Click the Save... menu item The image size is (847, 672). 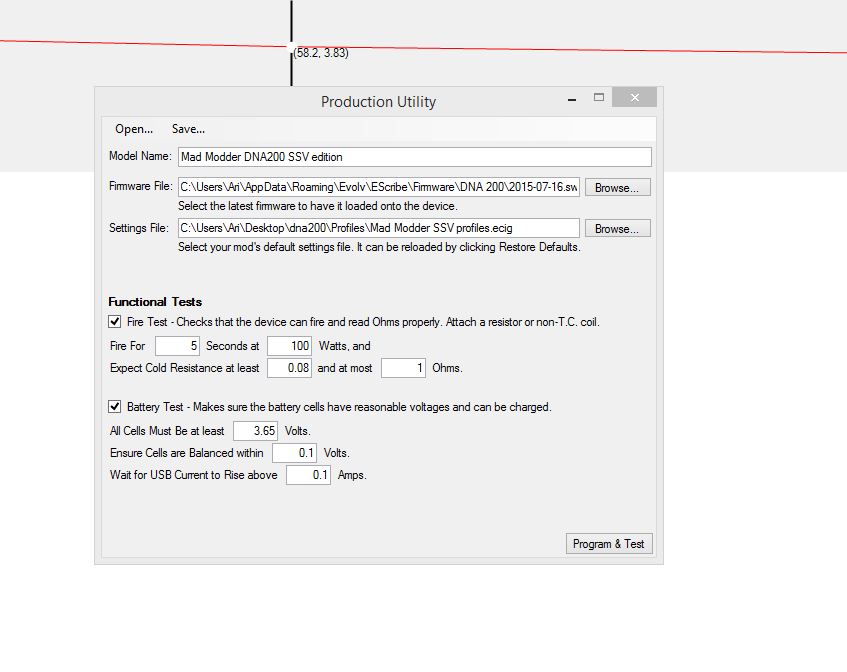[x=188, y=129]
